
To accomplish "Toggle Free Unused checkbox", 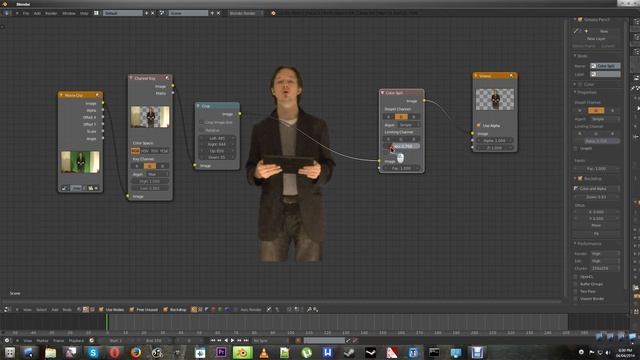I will point(131,309).
